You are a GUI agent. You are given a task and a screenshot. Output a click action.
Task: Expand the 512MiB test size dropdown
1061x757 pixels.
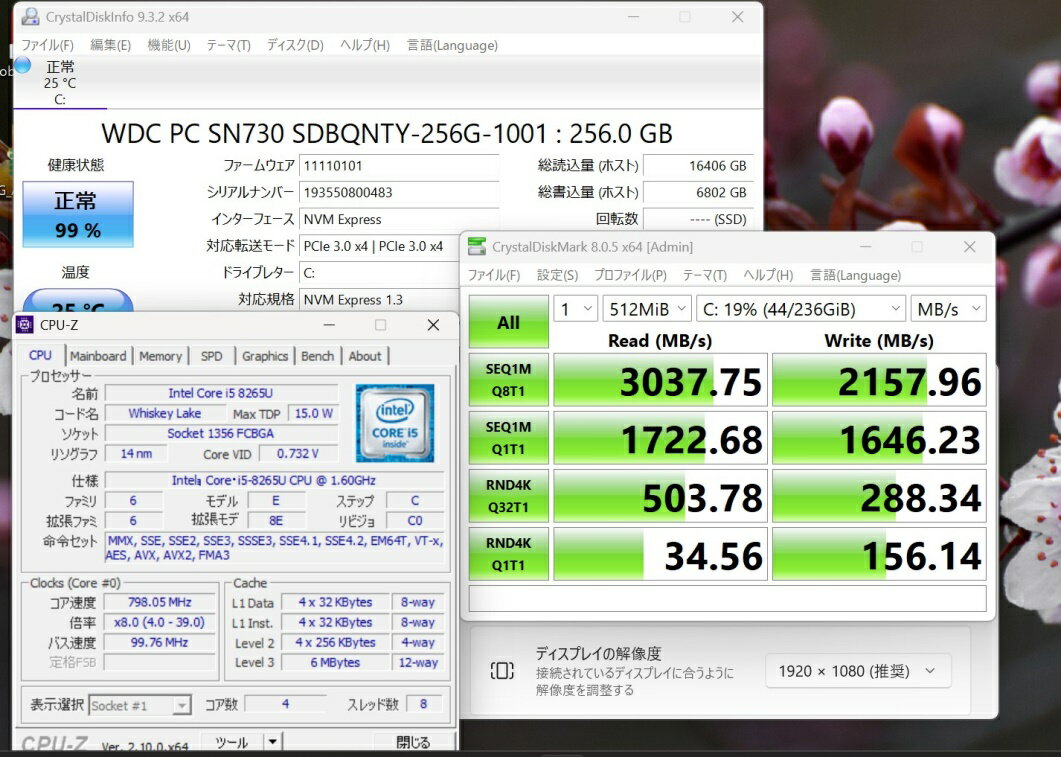646,309
